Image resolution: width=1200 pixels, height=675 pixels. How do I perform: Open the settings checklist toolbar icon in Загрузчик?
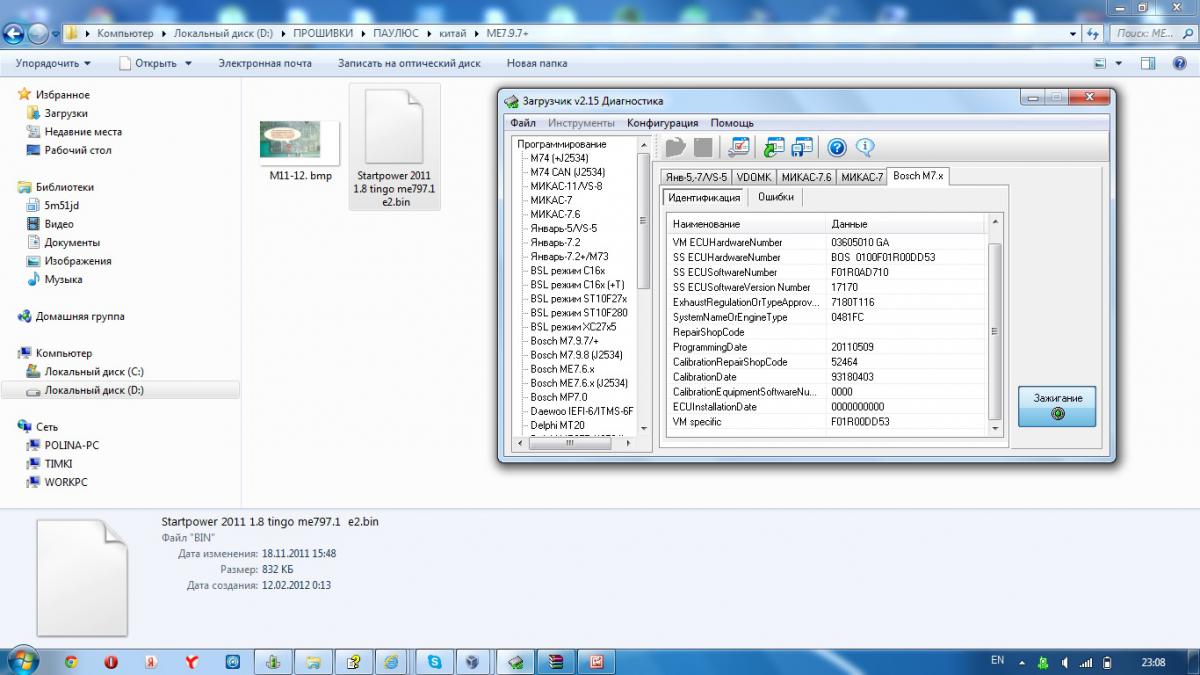(x=739, y=148)
